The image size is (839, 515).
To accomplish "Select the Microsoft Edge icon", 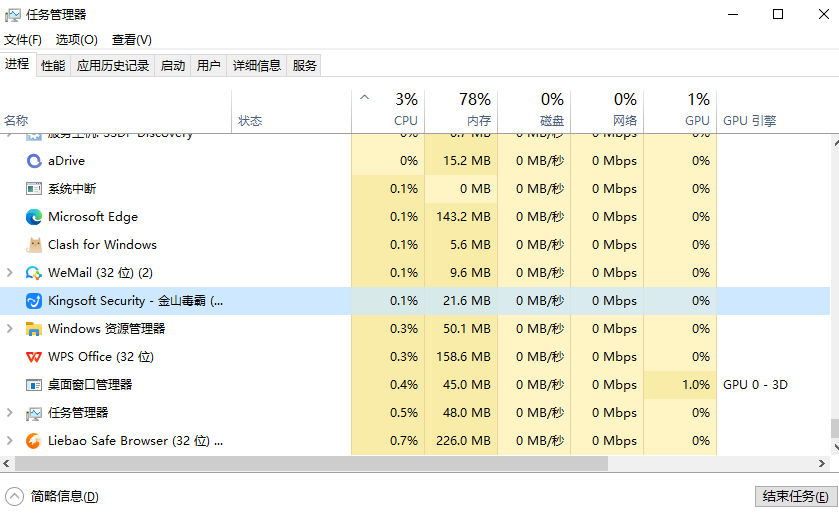I will click(x=34, y=216).
